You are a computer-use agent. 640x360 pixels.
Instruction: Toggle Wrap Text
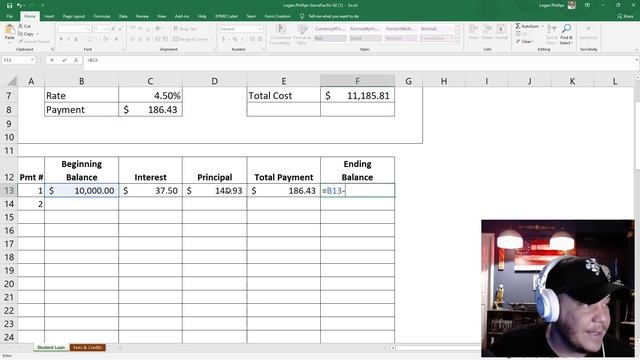pos(185,29)
